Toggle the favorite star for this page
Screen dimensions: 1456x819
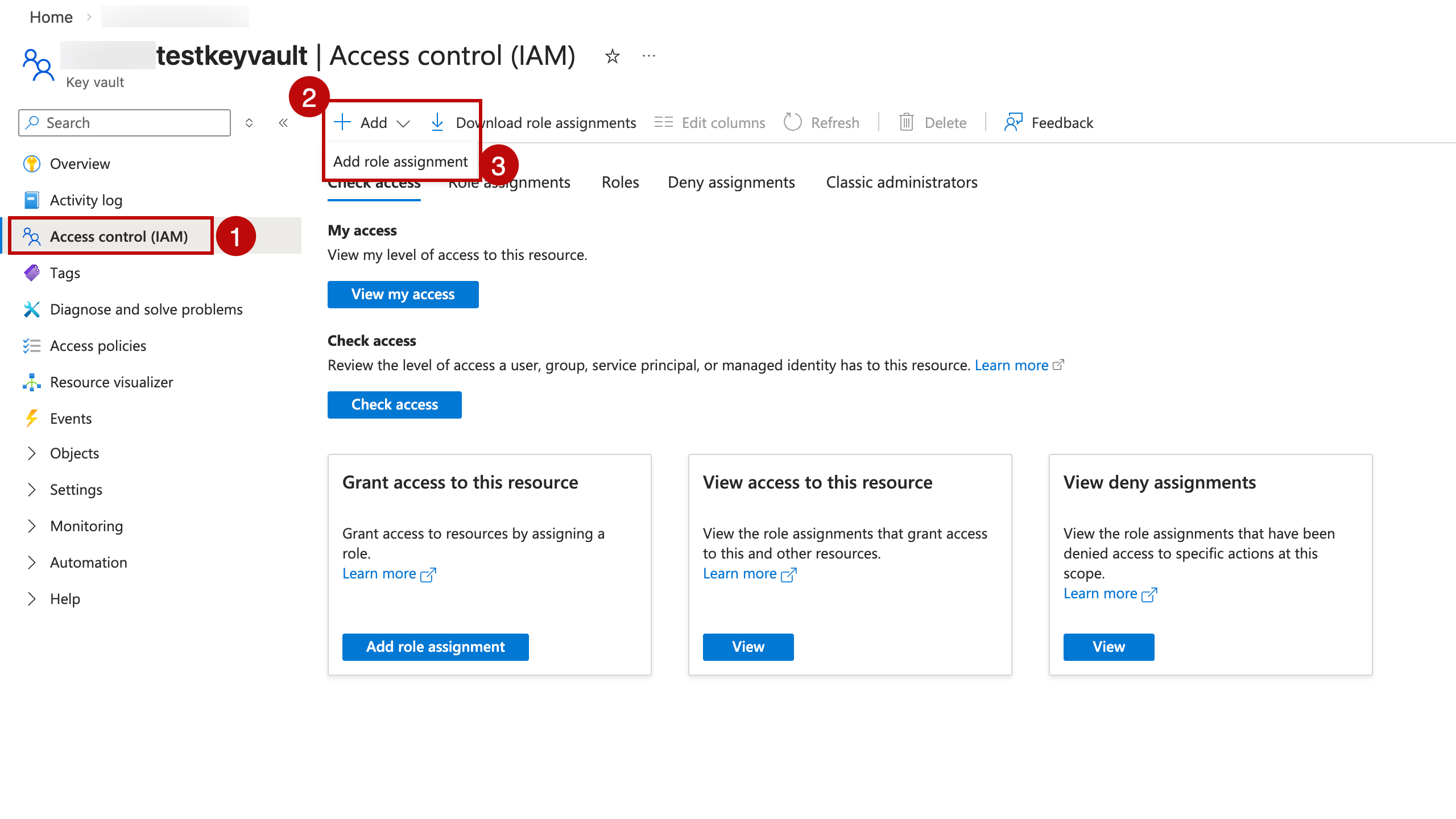(611, 56)
